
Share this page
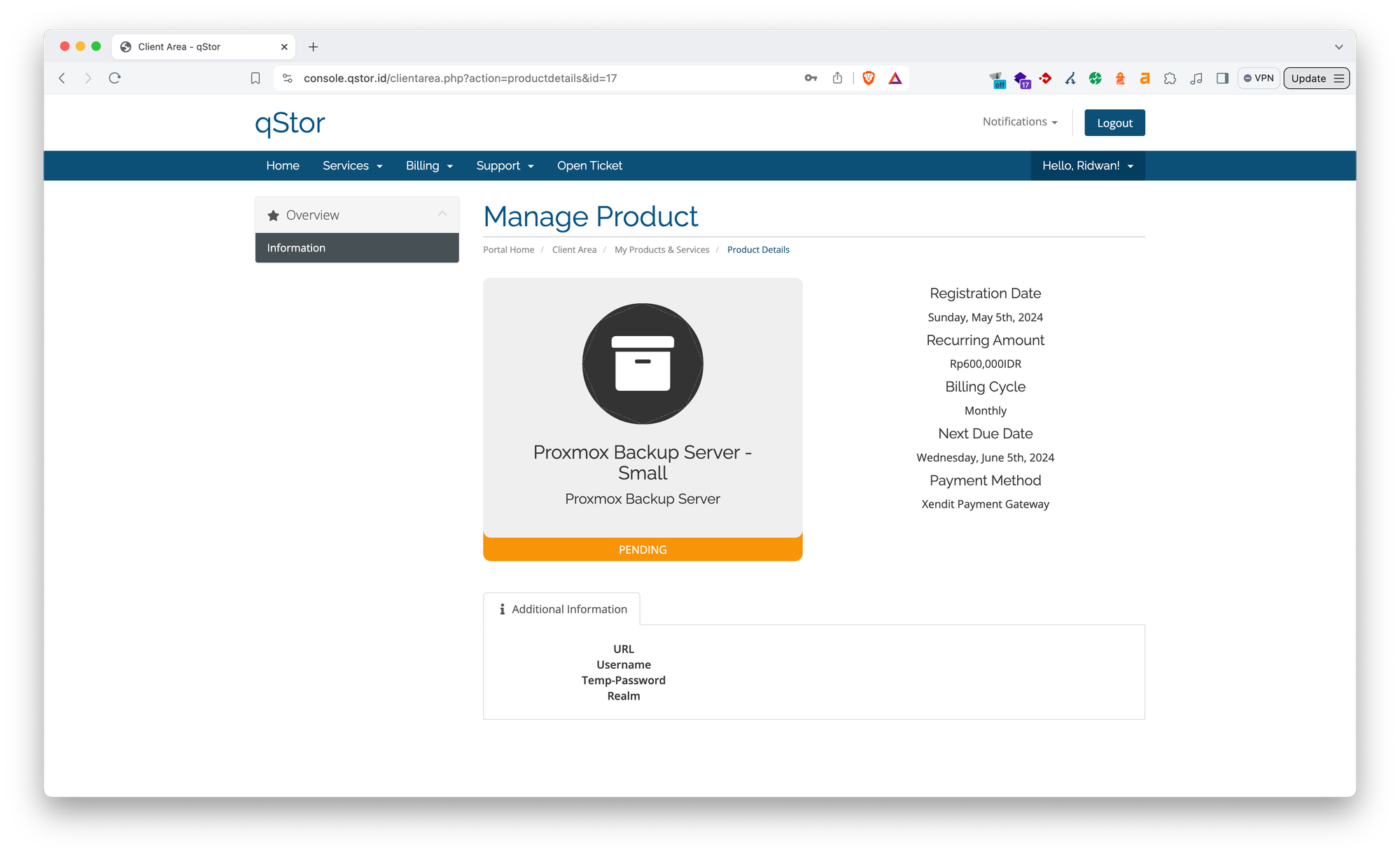(x=837, y=78)
